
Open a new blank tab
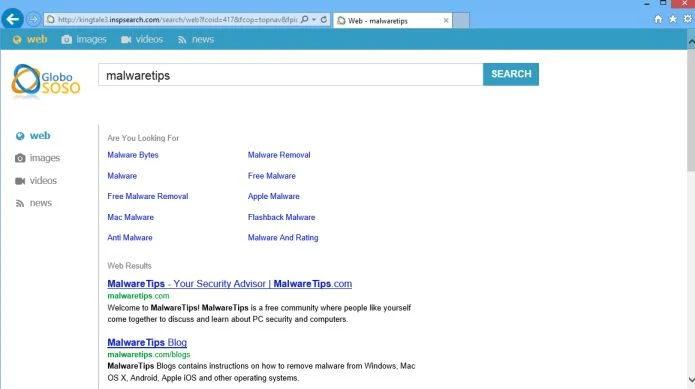[x=461, y=20]
